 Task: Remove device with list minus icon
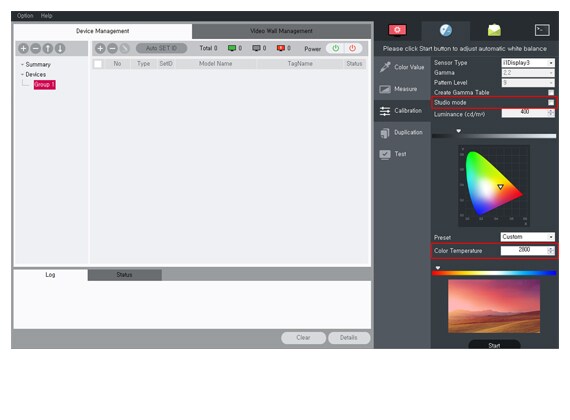113,48
